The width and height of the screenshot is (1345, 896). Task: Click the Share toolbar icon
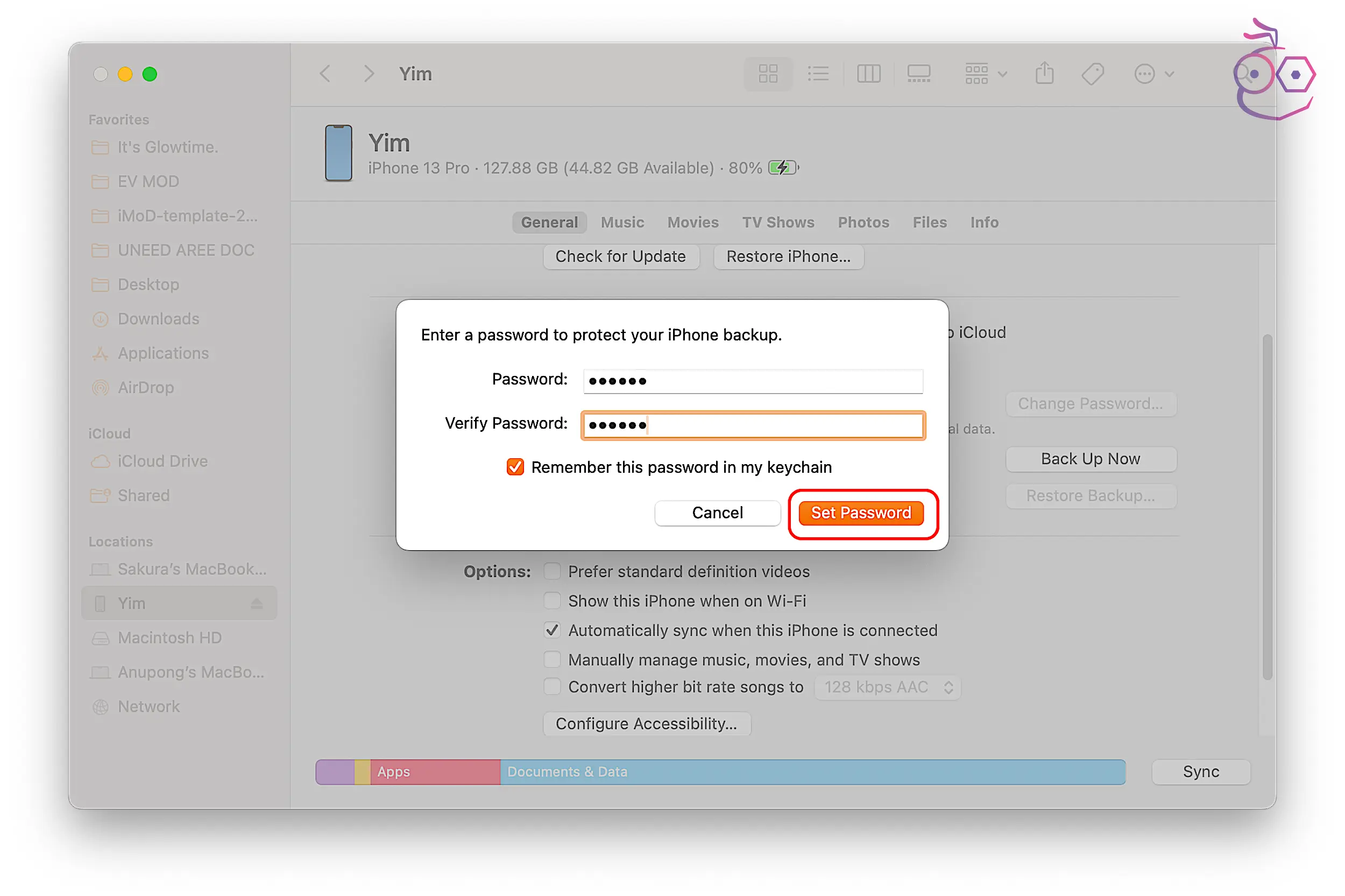[1044, 74]
